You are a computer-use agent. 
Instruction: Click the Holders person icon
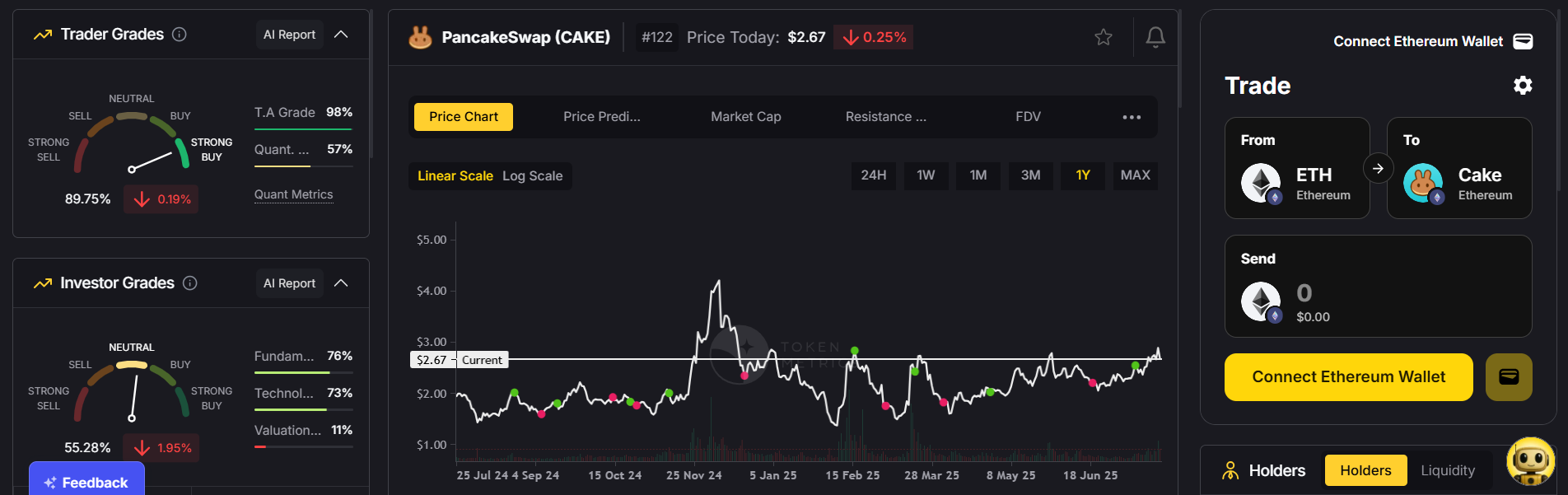tap(1230, 470)
